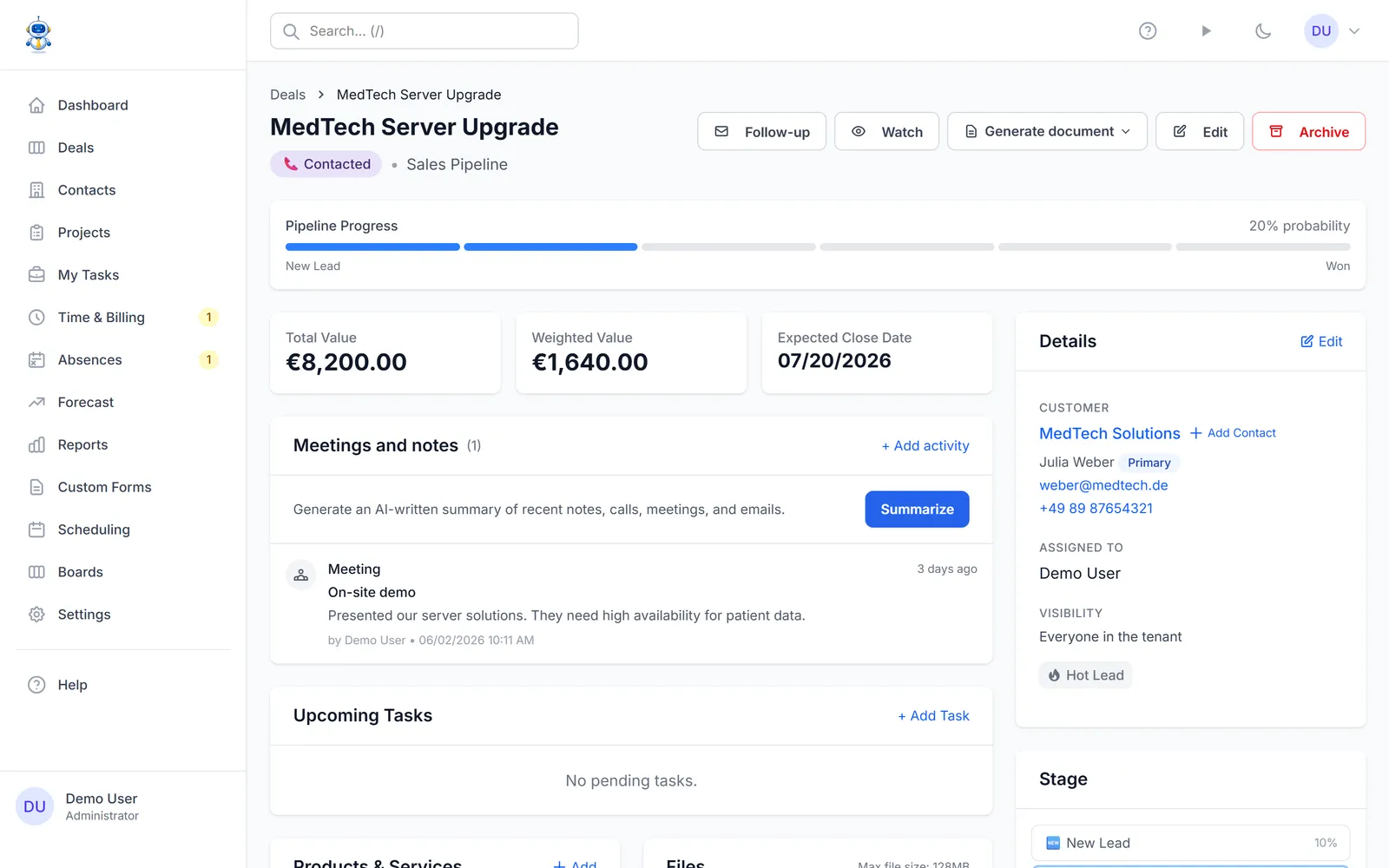
Task: Call +49 89 87654321 link
Action: (x=1096, y=509)
